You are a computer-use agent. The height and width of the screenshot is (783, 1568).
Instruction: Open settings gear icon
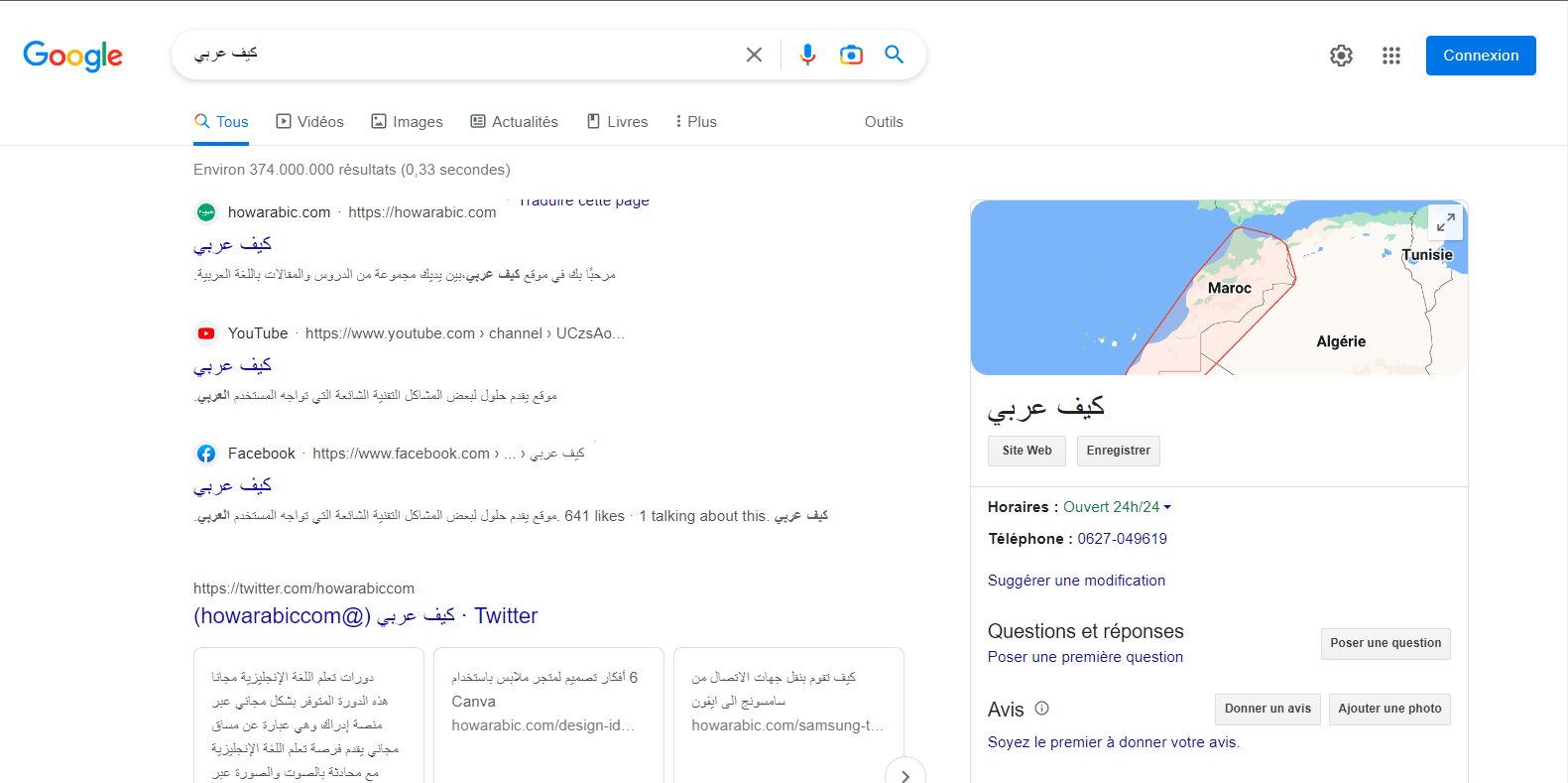point(1341,56)
